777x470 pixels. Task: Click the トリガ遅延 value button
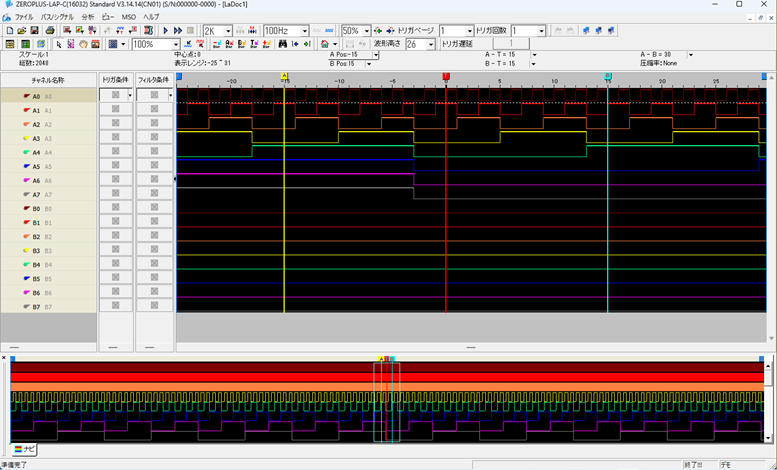[x=511, y=44]
